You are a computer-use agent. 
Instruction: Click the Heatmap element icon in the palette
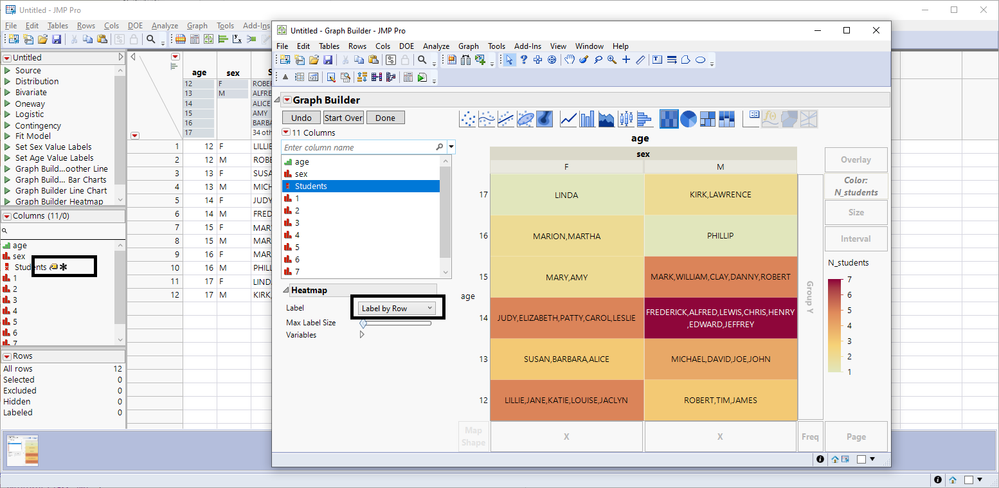[669, 119]
